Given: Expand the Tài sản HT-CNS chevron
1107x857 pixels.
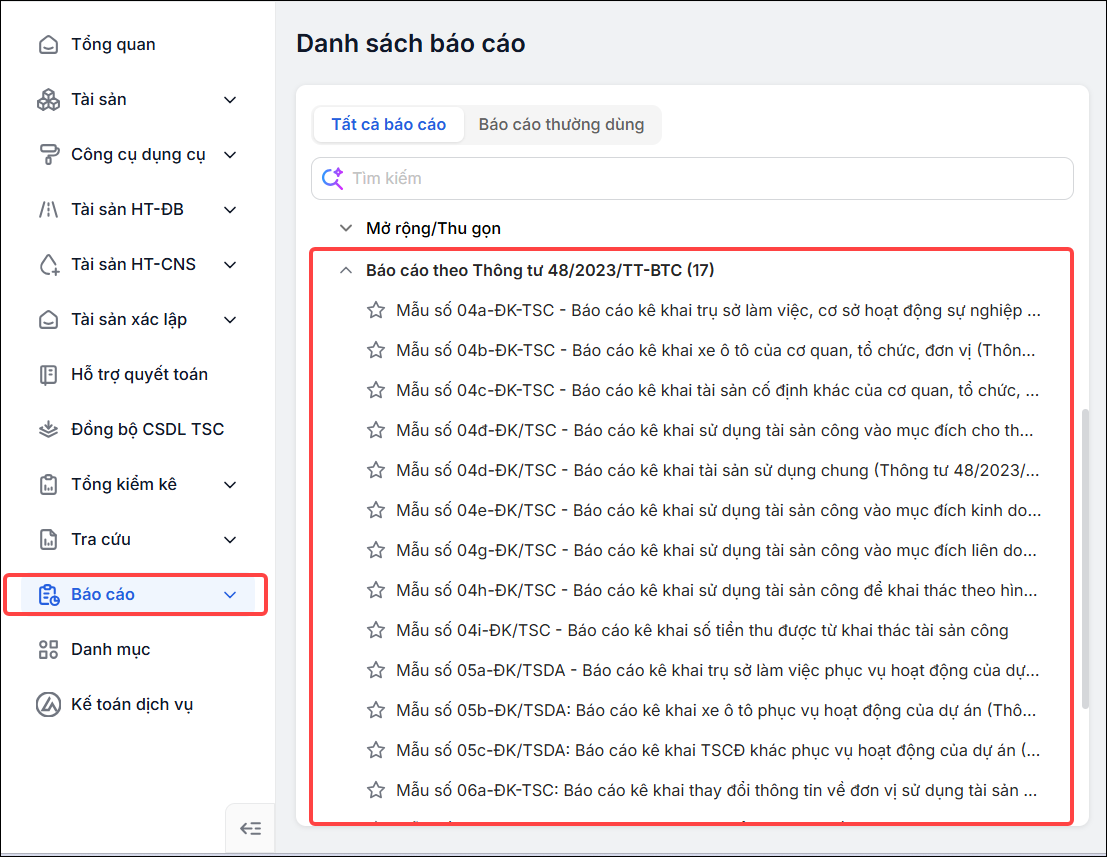Looking at the screenshot, I should point(230,265).
